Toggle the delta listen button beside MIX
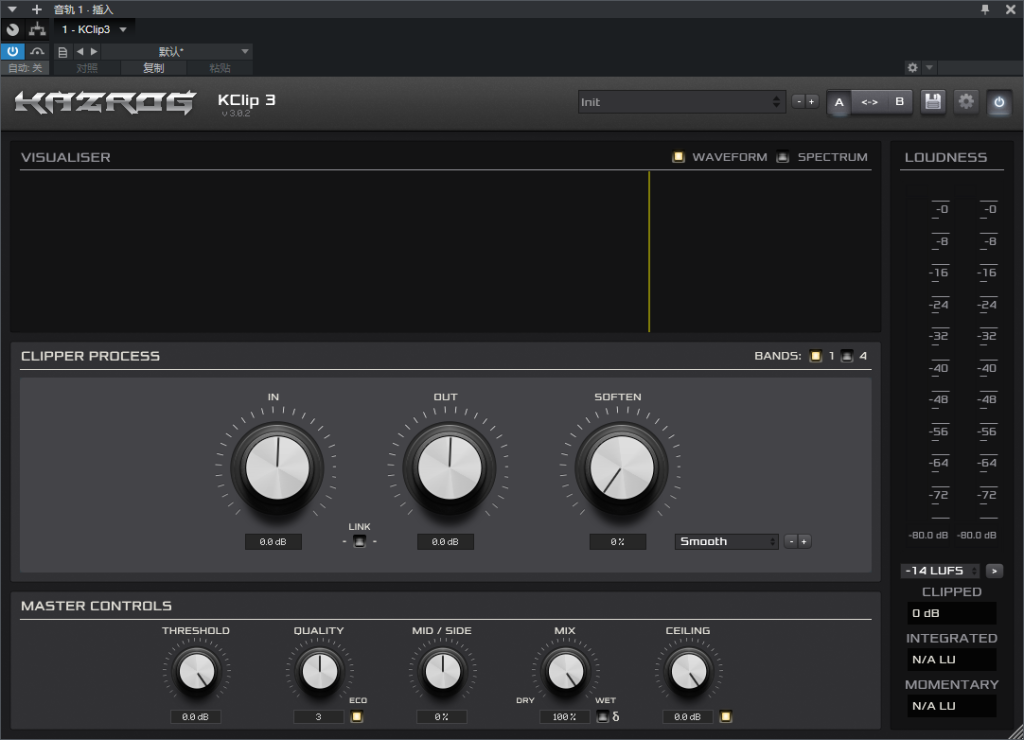The image size is (1024, 740). (603, 716)
